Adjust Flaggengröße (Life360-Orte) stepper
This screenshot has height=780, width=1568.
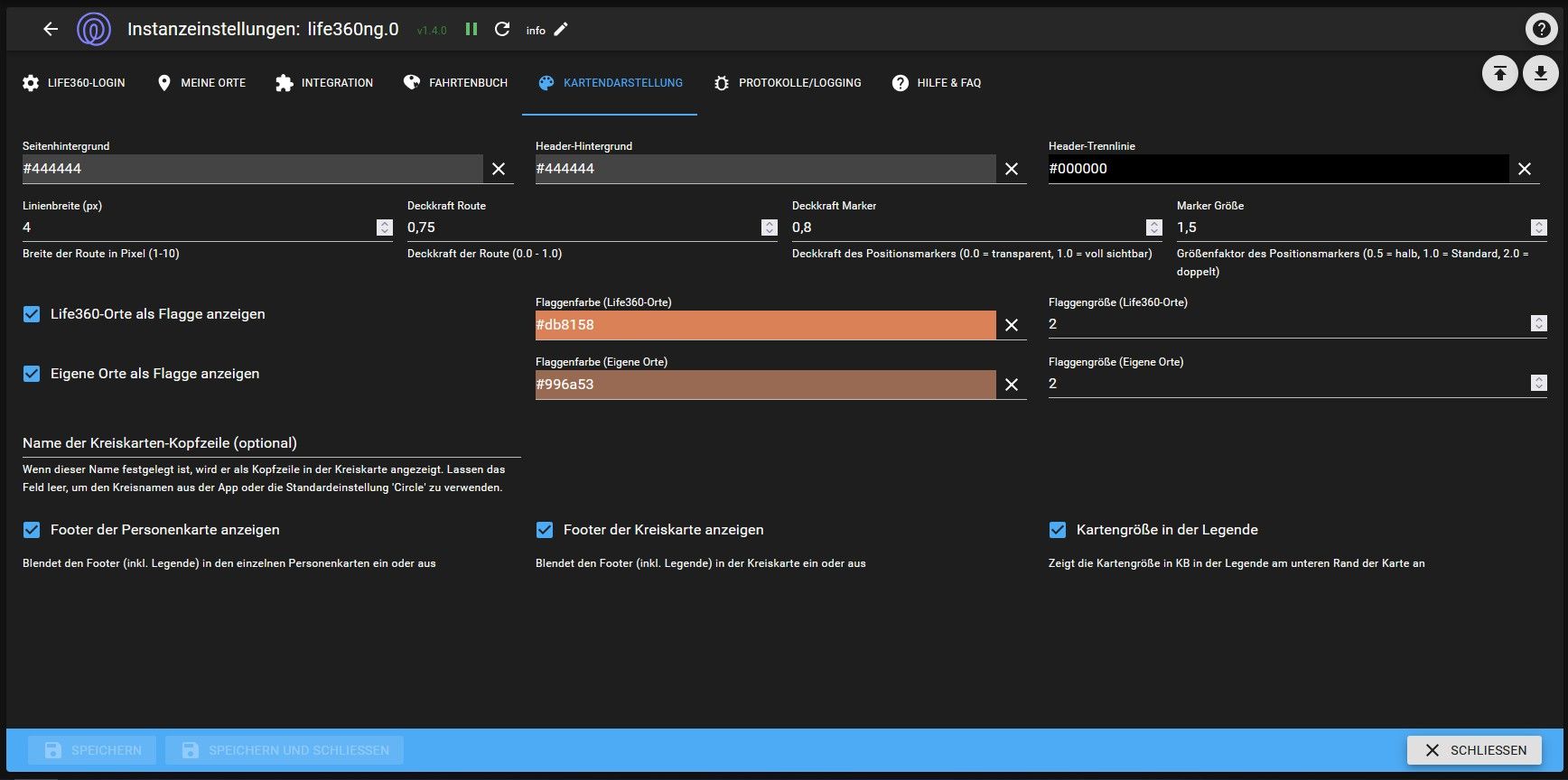coord(1539,323)
